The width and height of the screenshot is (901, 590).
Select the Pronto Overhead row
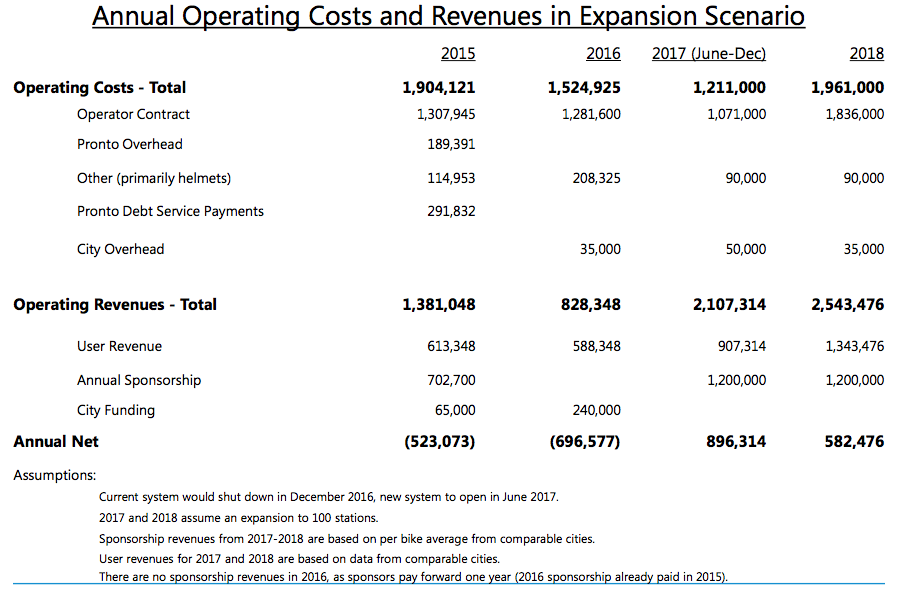point(130,144)
